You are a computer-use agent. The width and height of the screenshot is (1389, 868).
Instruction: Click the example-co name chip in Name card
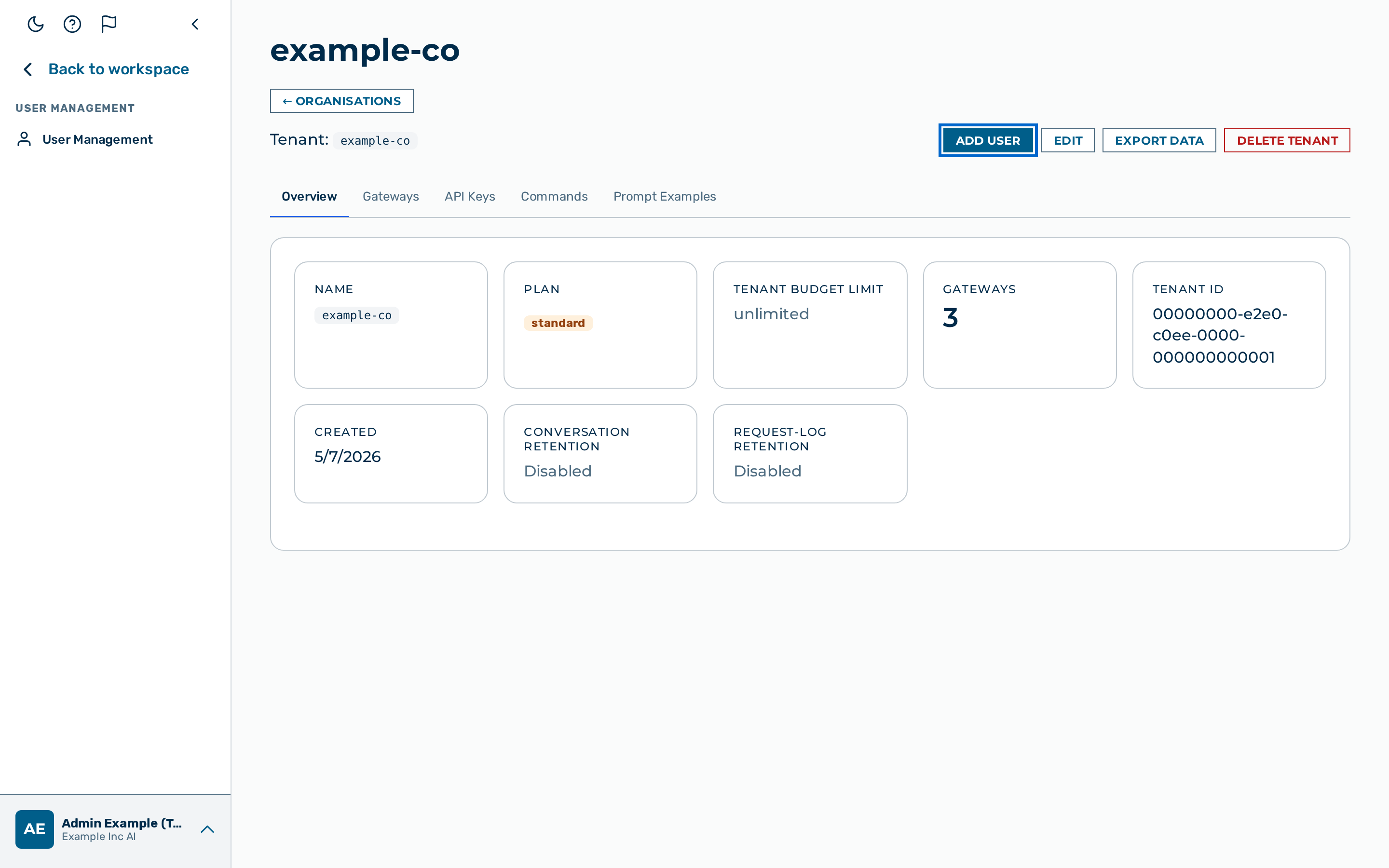tap(356, 315)
